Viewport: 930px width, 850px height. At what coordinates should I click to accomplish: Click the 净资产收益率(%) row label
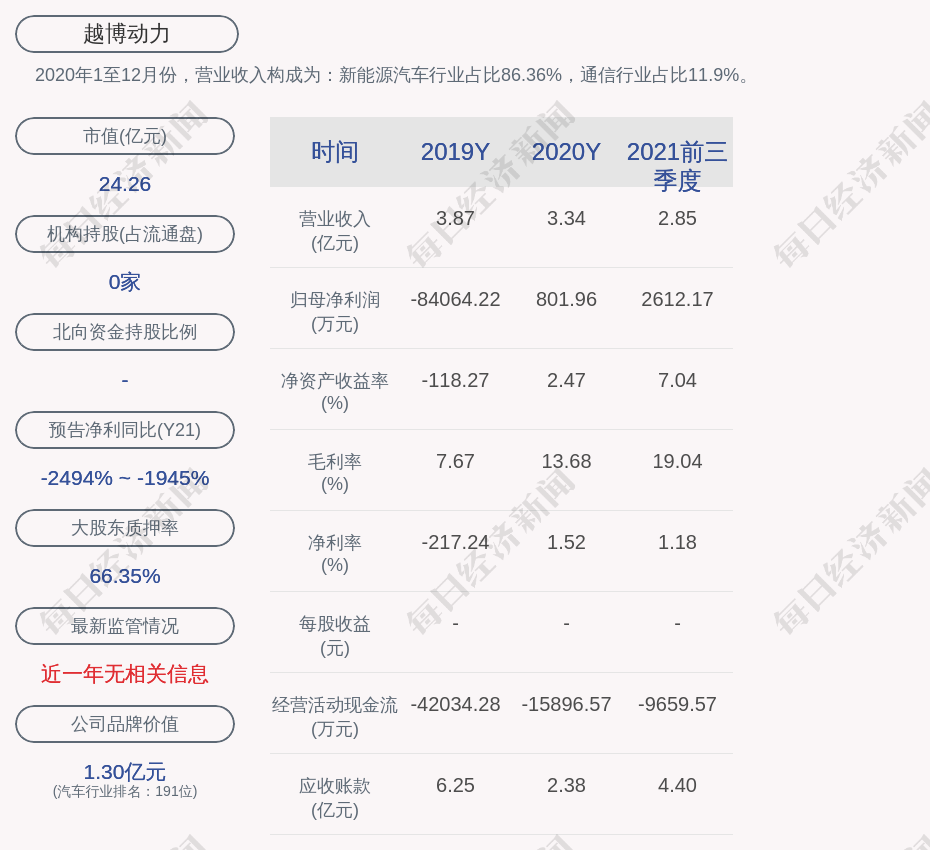click(x=335, y=392)
